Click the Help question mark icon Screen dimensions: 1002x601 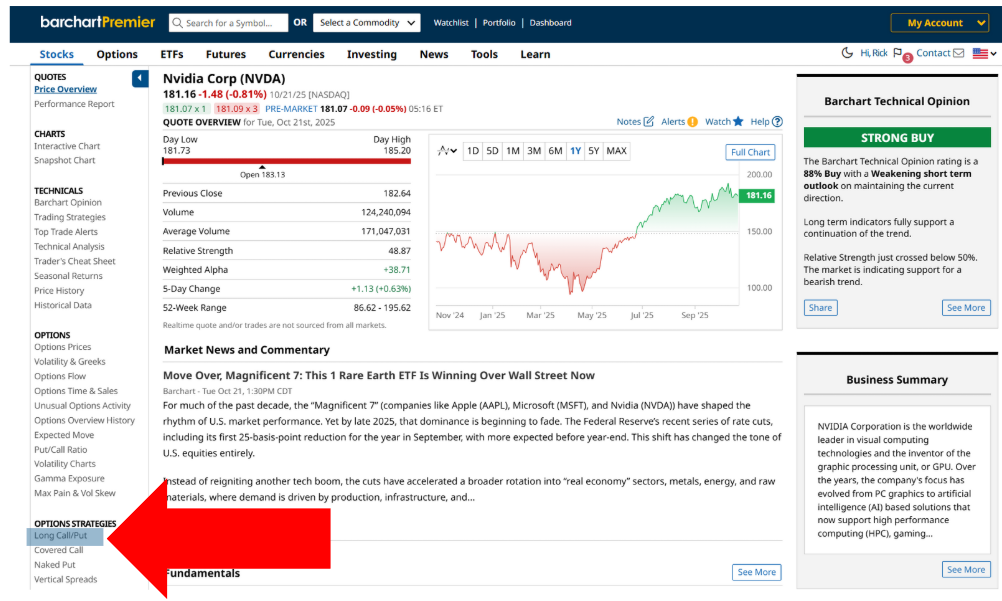(777, 121)
